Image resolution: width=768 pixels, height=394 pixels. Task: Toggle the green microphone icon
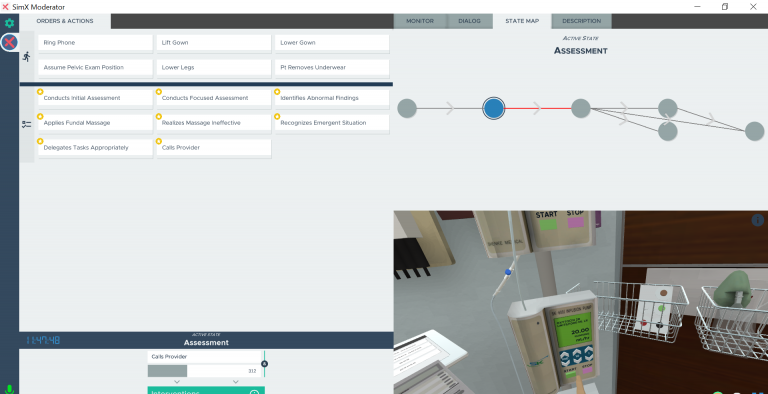9,390
